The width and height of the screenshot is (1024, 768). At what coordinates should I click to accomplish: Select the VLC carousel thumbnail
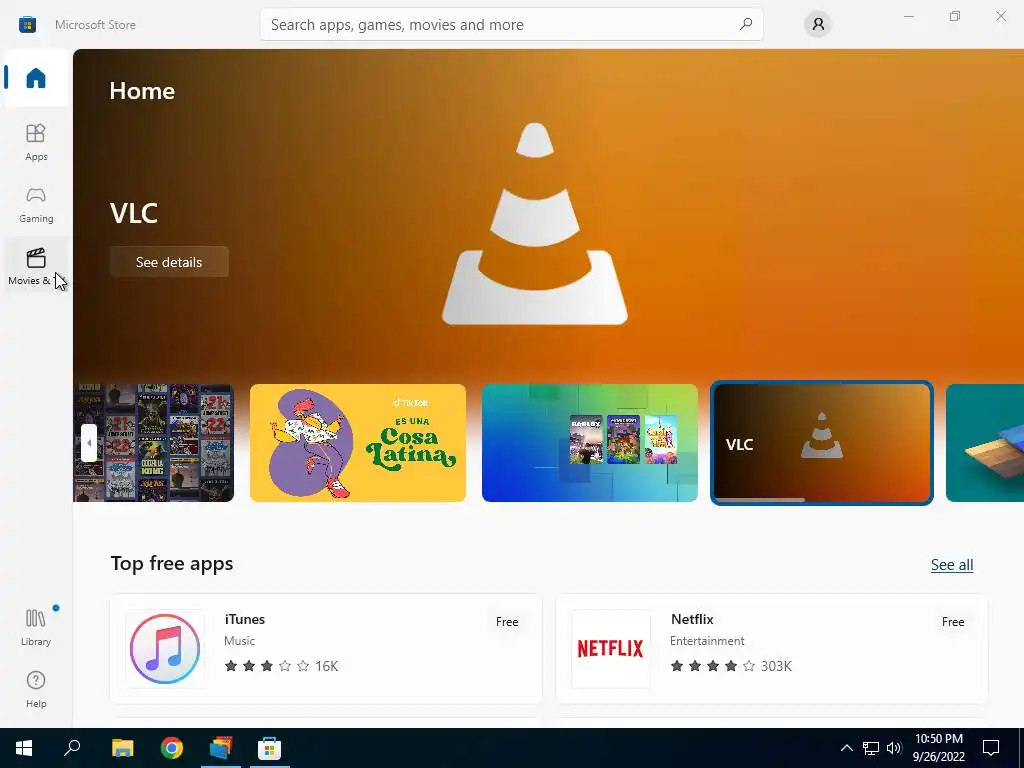(x=822, y=443)
